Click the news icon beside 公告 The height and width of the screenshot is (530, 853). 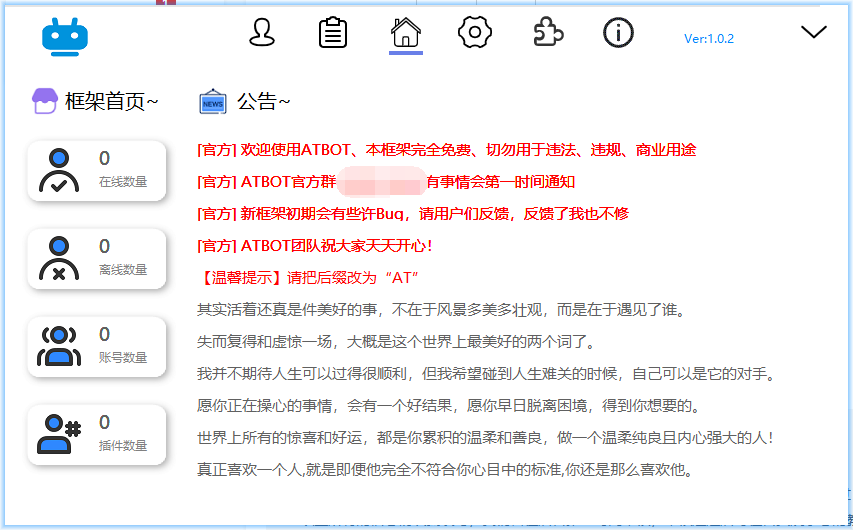pyautogui.click(x=212, y=101)
